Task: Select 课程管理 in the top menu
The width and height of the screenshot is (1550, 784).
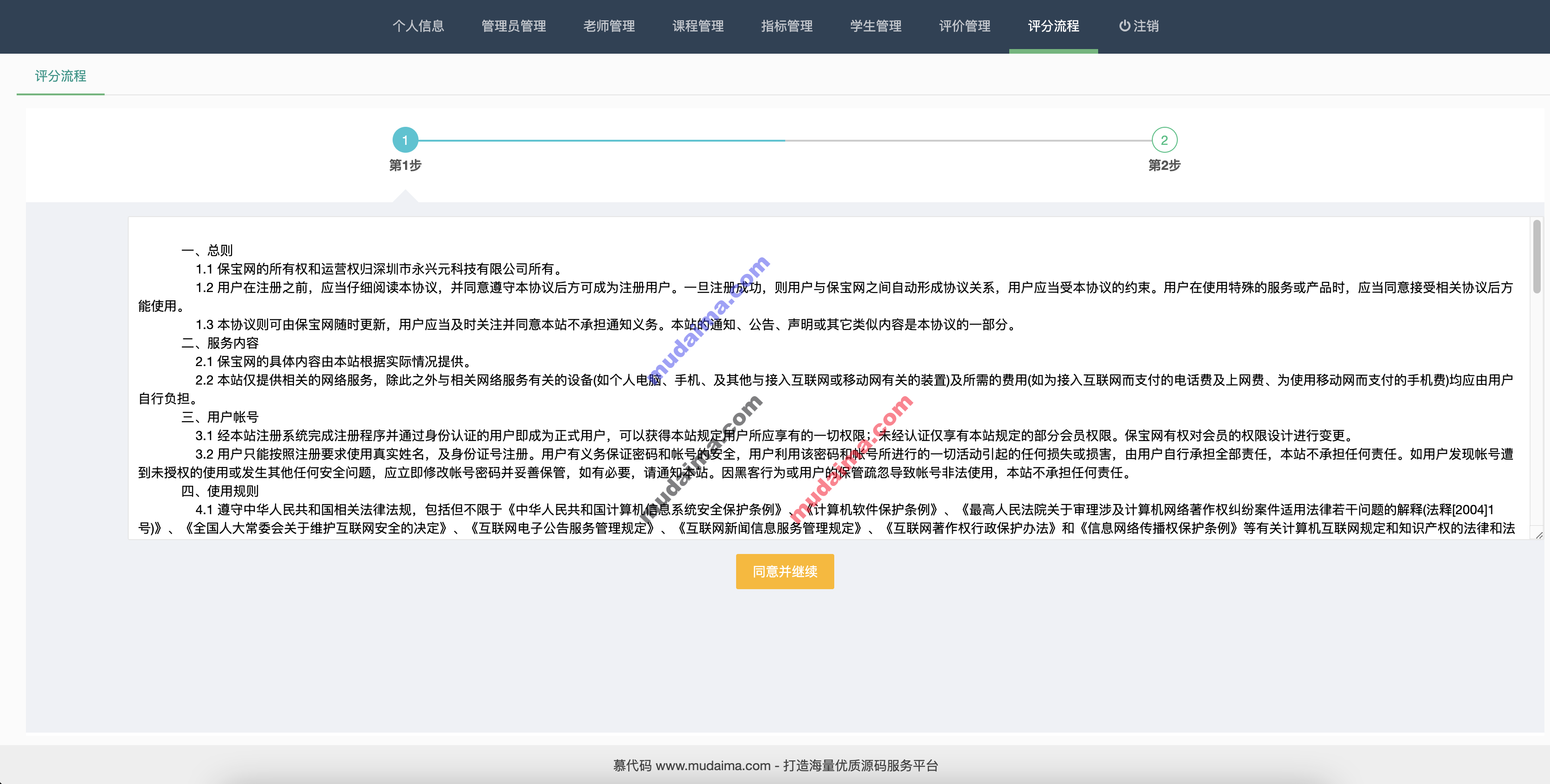Action: [698, 26]
